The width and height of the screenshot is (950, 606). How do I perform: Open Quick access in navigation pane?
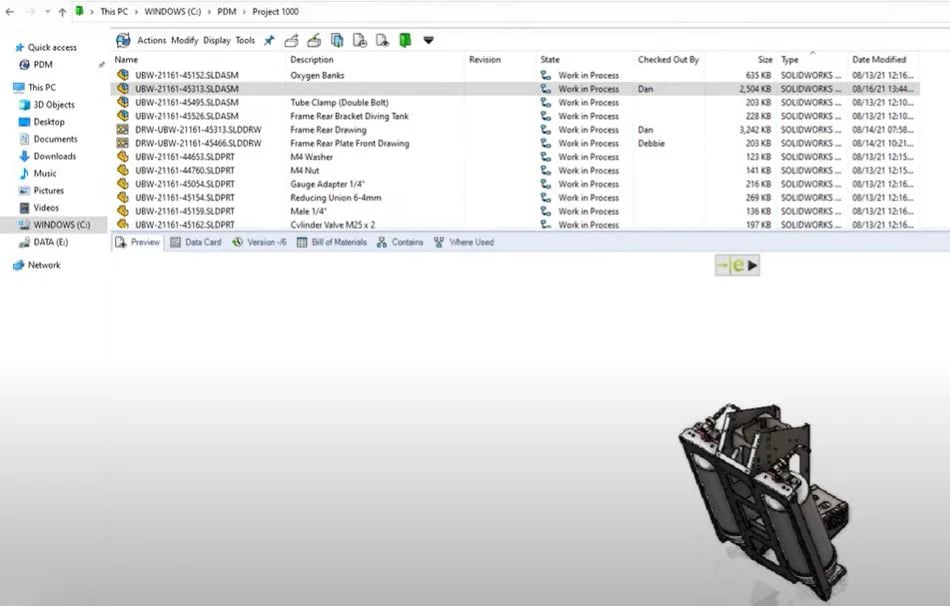tap(52, 47)
